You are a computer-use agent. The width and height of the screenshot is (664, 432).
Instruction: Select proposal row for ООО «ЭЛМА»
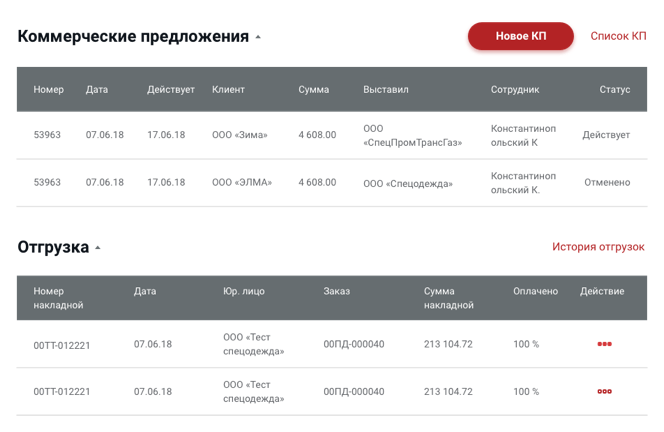click(x=332, y=183)
